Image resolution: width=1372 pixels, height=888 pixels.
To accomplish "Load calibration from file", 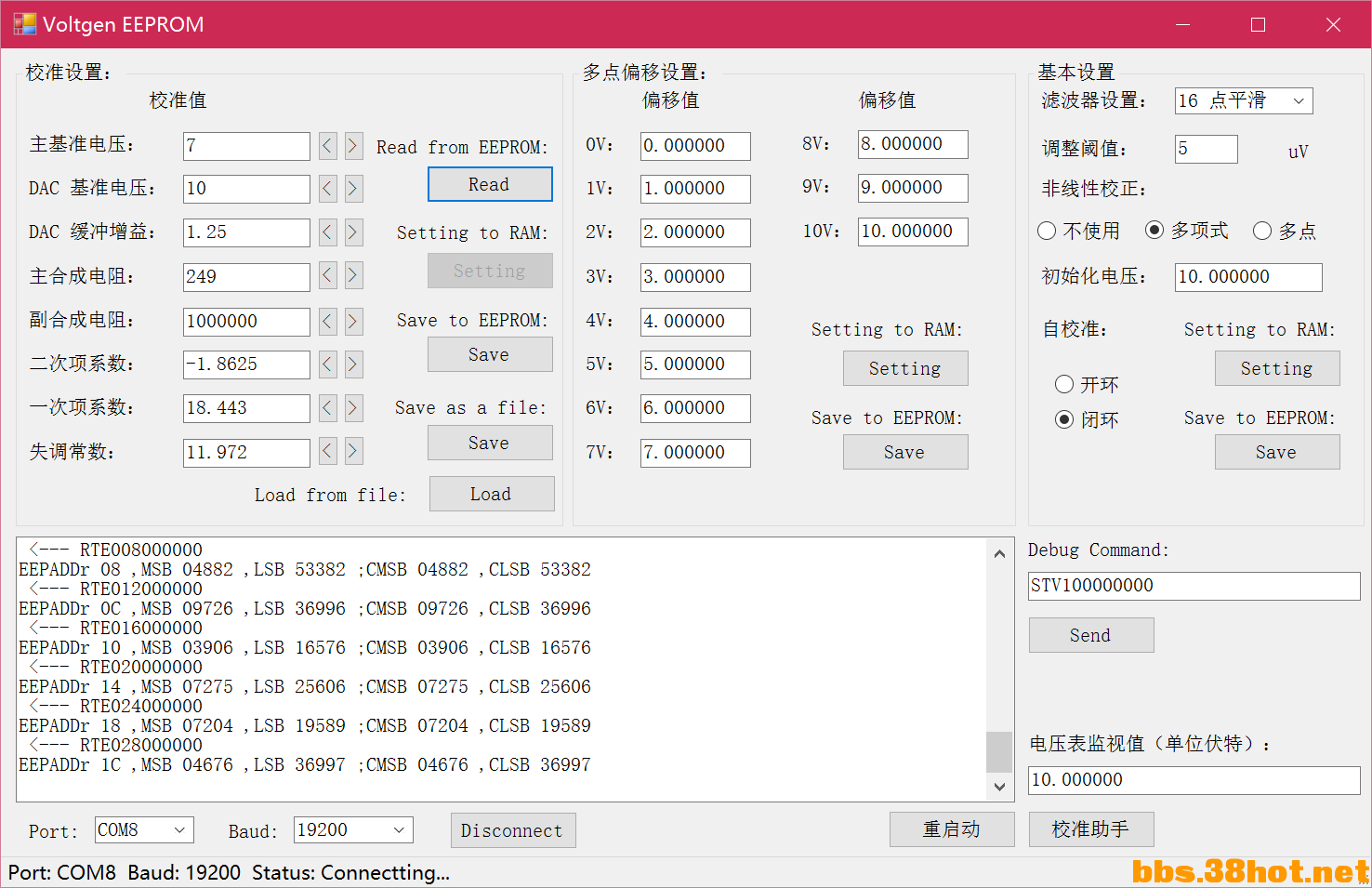I will tap(492, 494).
